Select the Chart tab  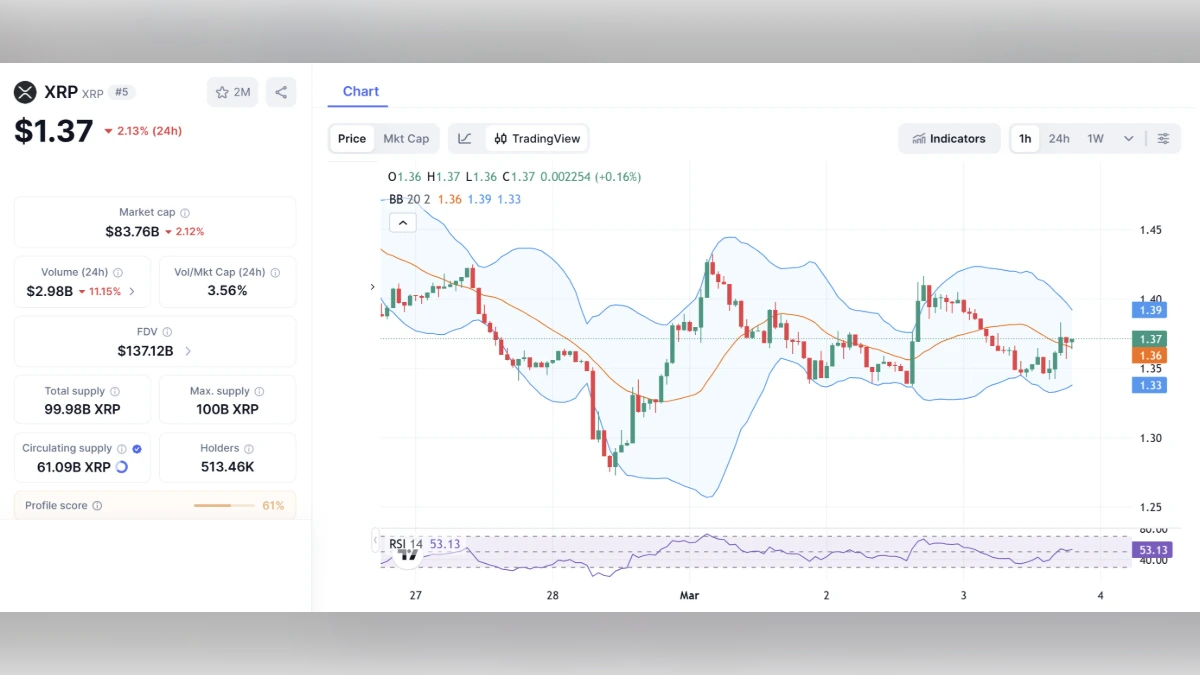pos(358,90)
